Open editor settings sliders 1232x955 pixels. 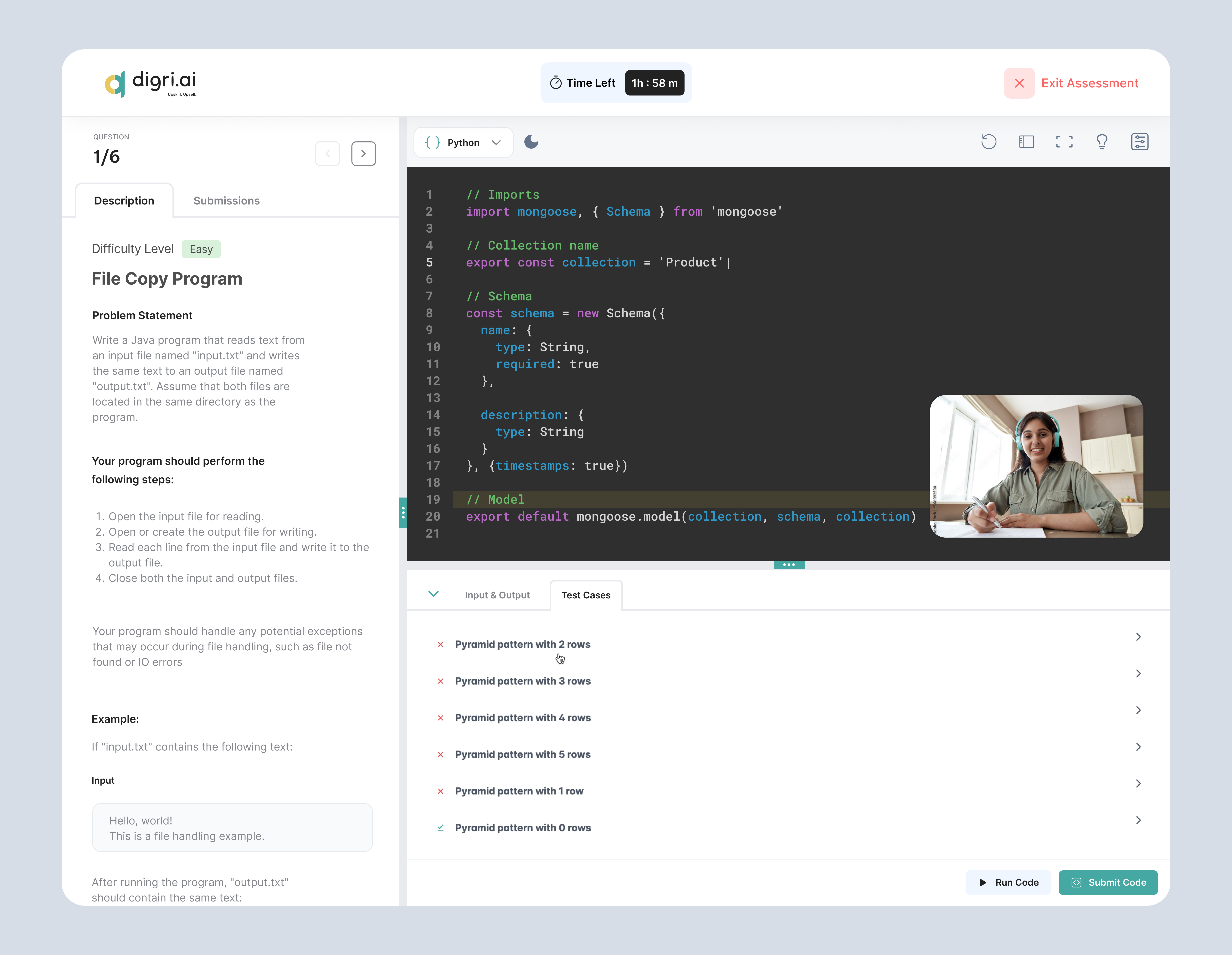(x=1139, y=142)
